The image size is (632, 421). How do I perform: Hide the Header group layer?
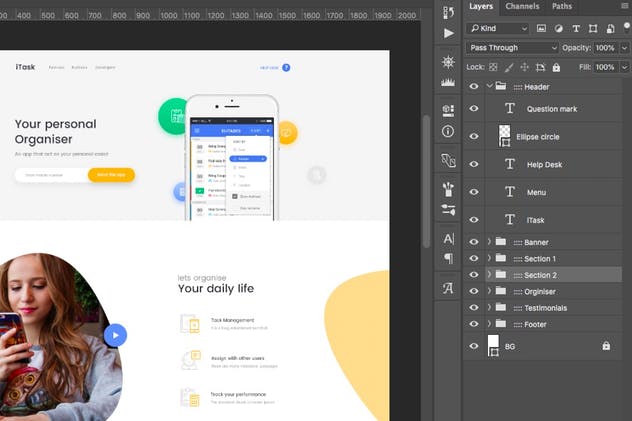[x=474, y=87]
